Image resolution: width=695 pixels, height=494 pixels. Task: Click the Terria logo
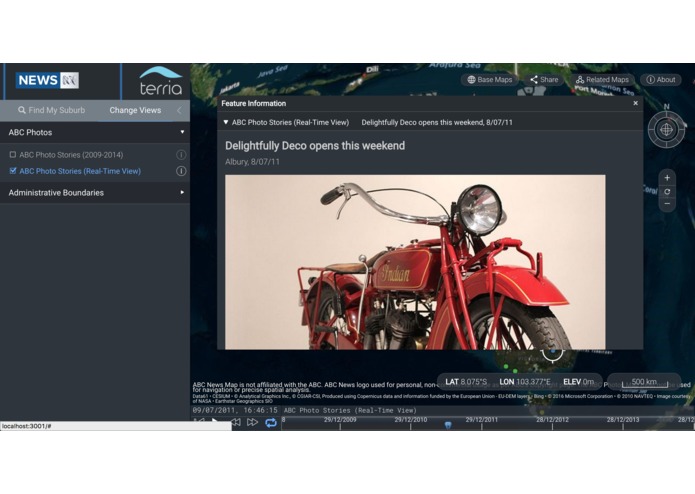pos(161,82)
